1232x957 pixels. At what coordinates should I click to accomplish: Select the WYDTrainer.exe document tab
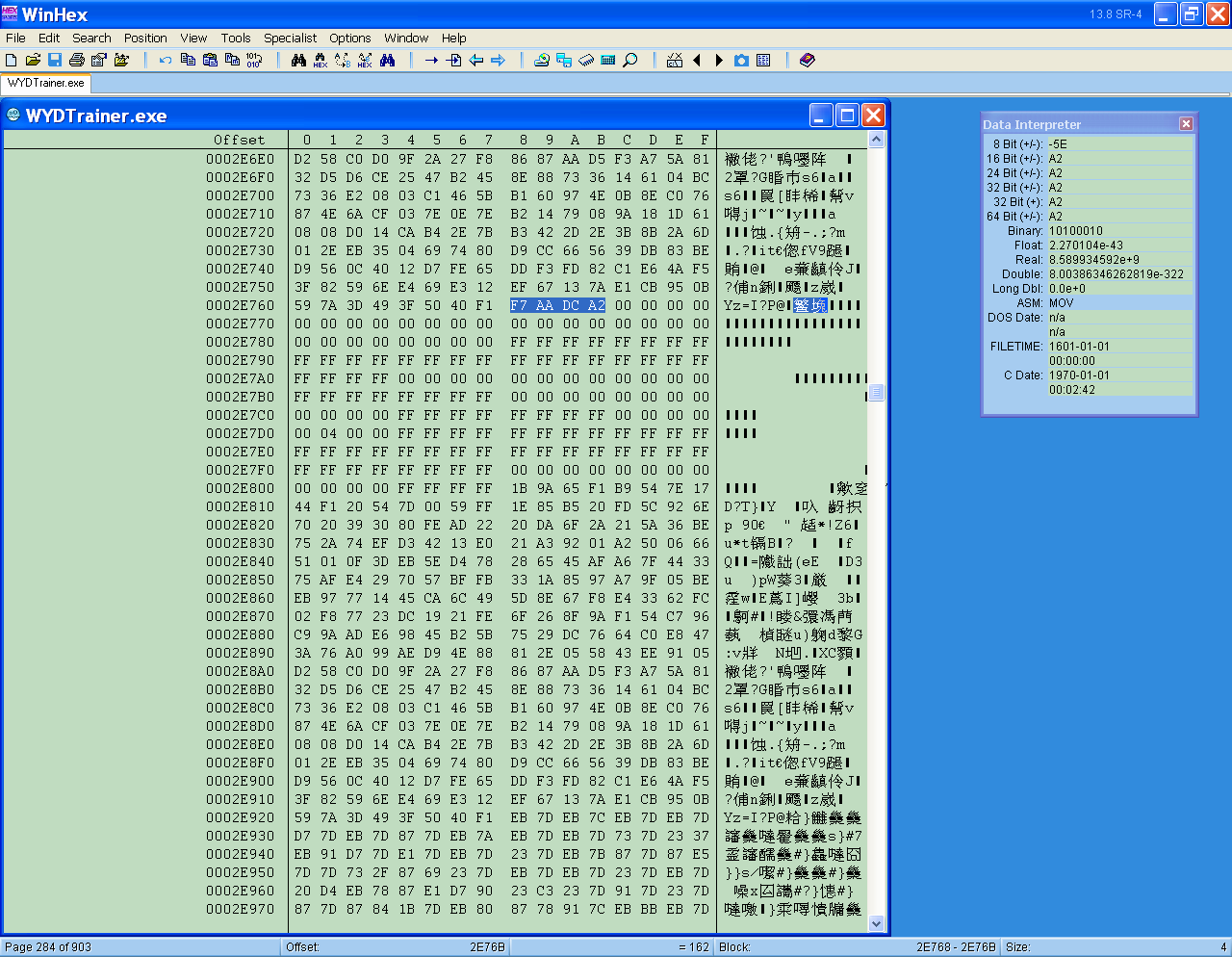46,83
